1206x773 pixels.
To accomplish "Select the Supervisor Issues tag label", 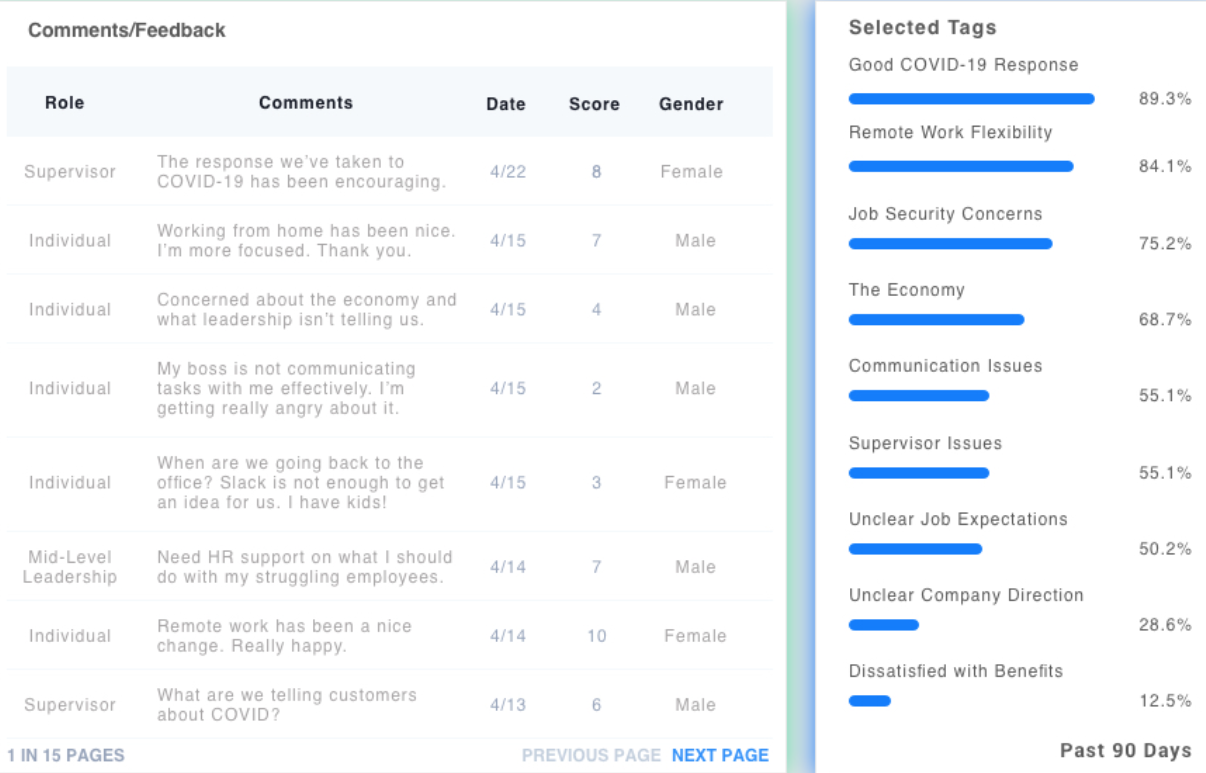I will [x=925, y=443].
